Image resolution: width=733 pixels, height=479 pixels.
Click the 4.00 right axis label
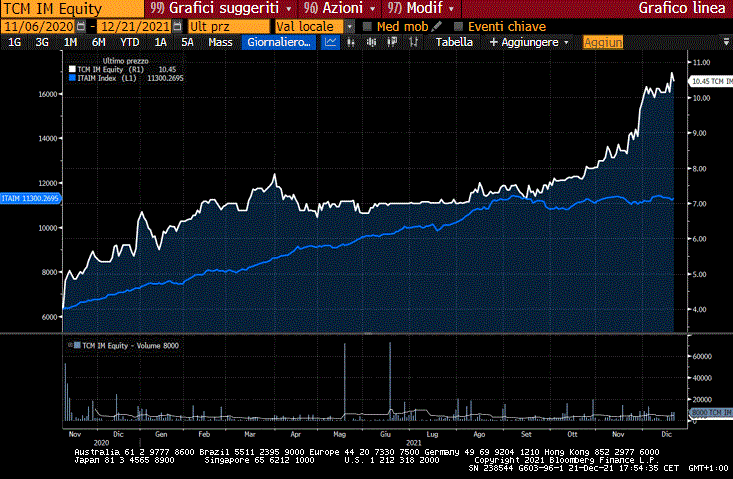coord(699,309)
